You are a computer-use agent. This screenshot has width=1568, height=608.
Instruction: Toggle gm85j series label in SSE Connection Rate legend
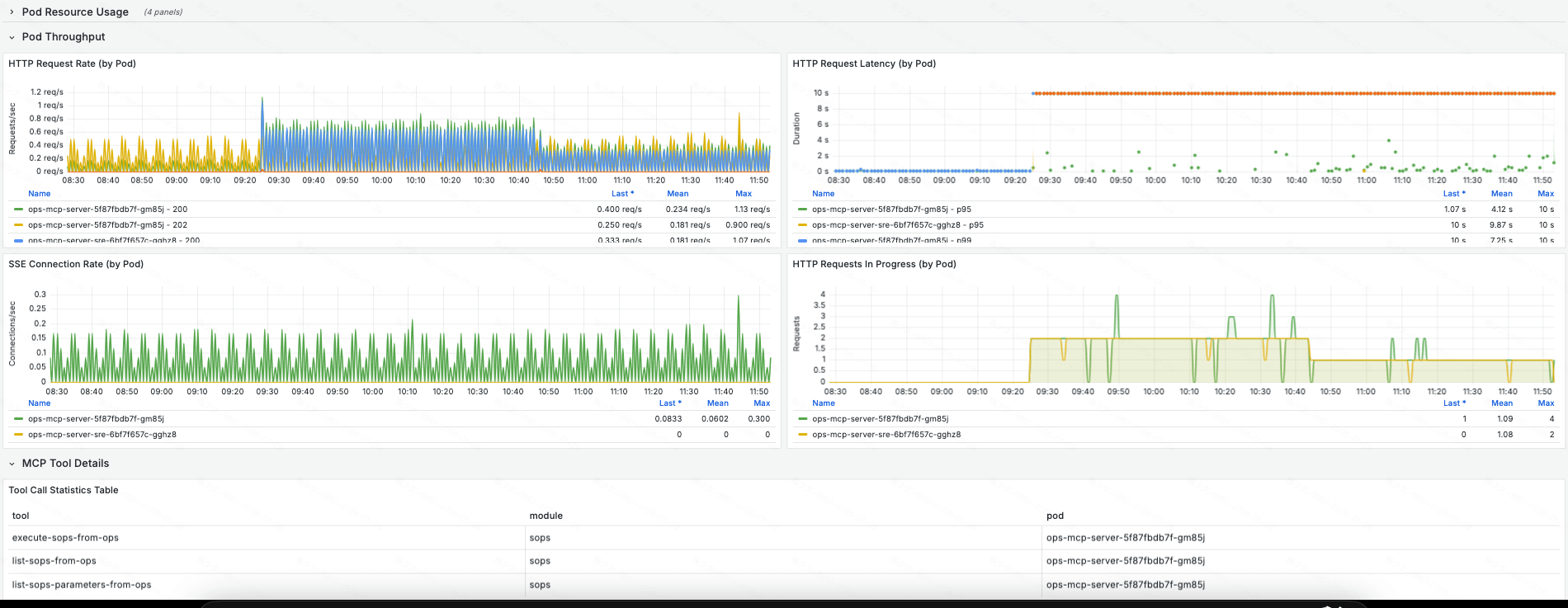tap(96, 419)
